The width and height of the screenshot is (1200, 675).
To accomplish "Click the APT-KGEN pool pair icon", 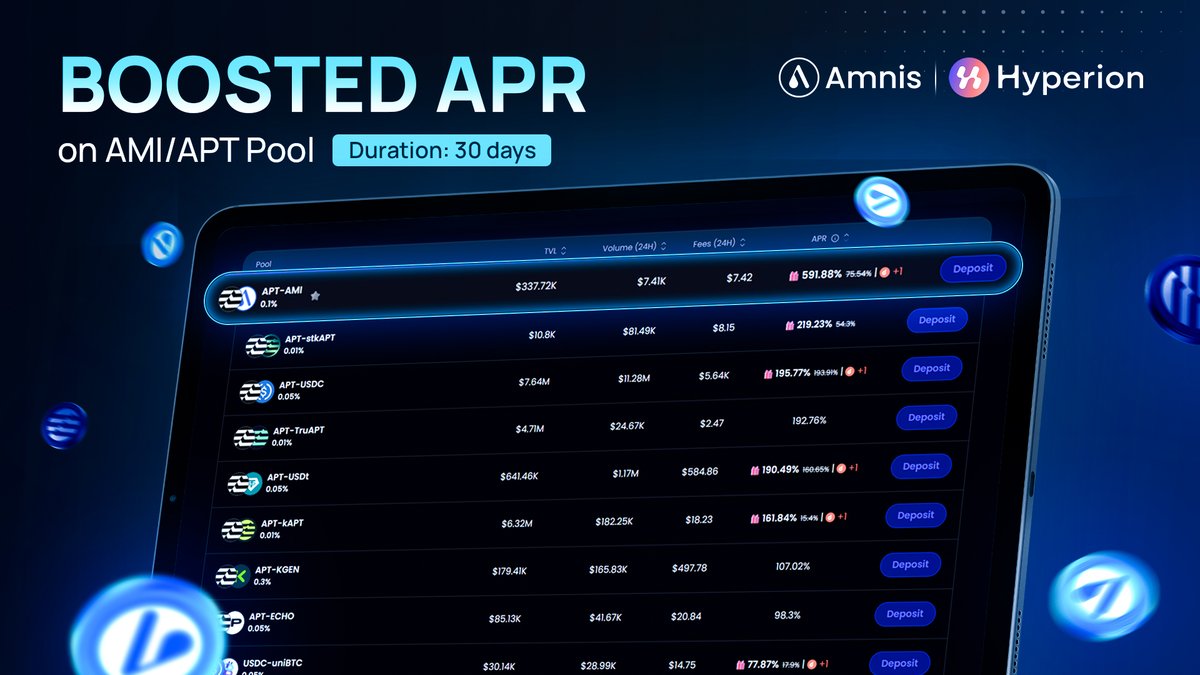I will pos(232,576).
